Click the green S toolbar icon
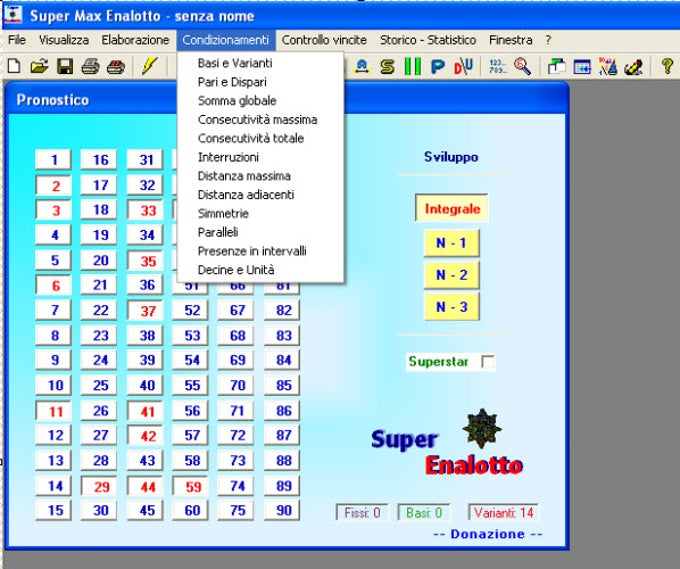Viewport: 680px width, 569px height. pos(387,66)
